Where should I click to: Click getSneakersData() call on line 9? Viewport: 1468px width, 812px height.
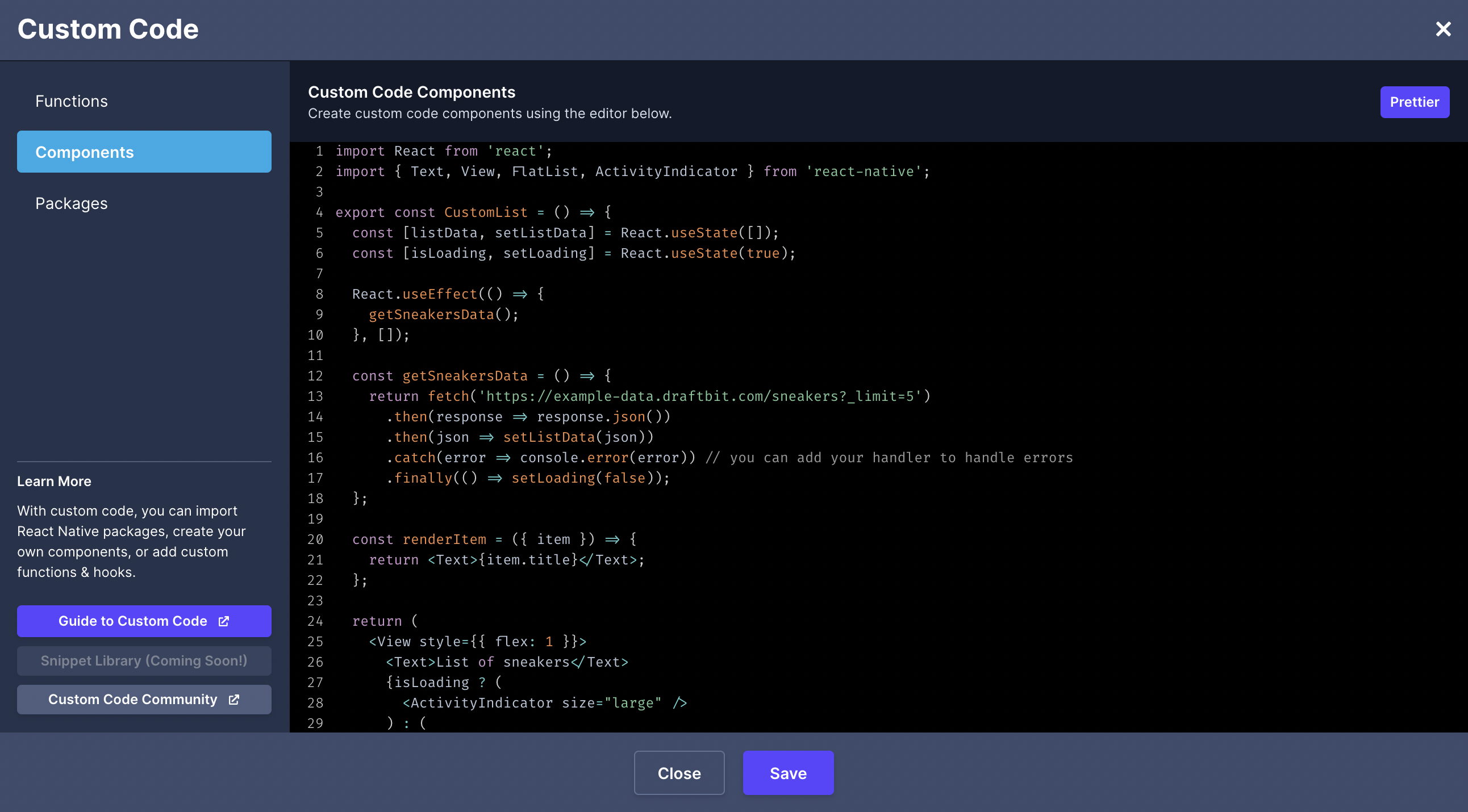click(443, 315)
